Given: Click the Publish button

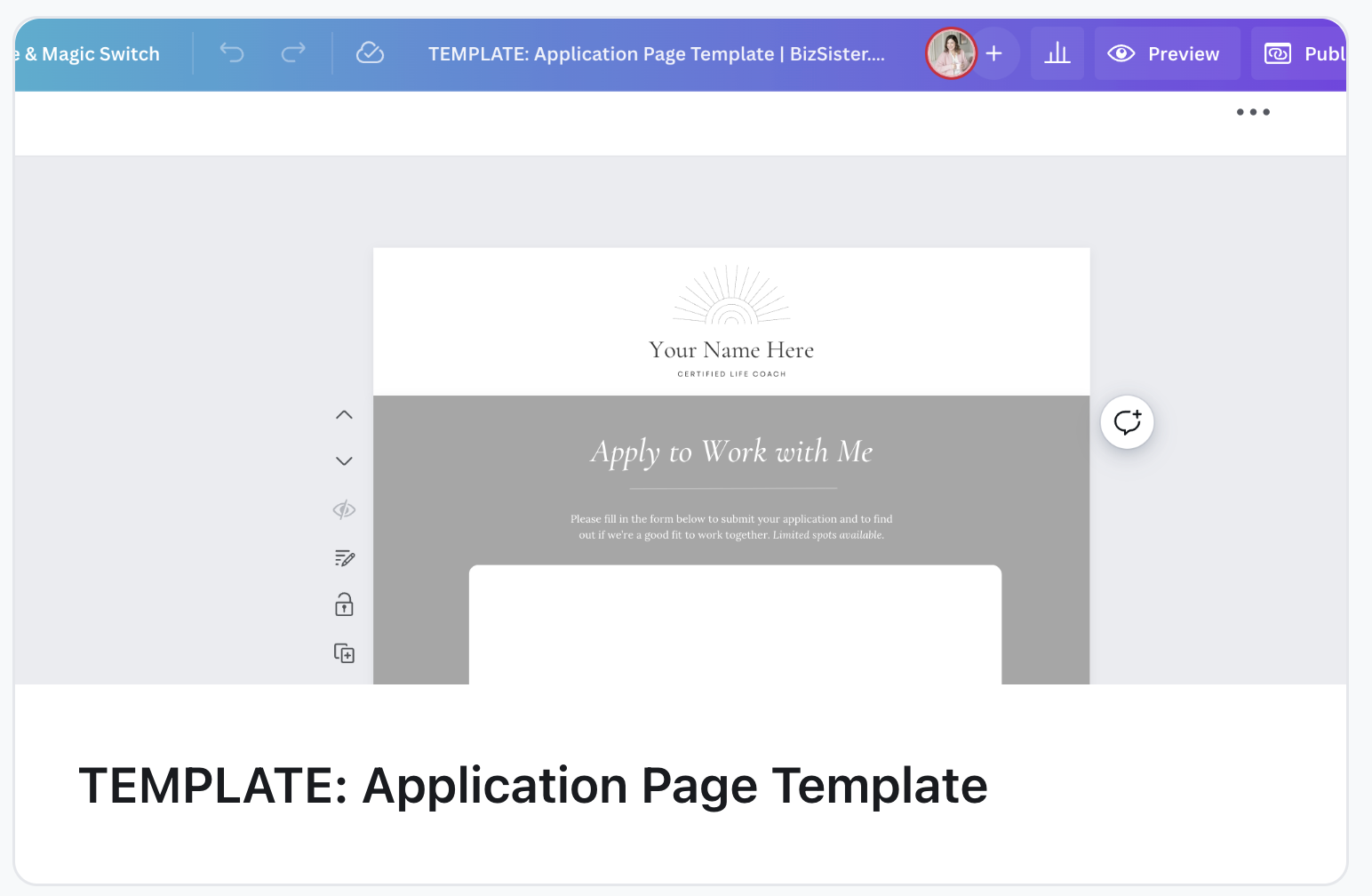Looking at the screenshot, I should [1302, 53].
